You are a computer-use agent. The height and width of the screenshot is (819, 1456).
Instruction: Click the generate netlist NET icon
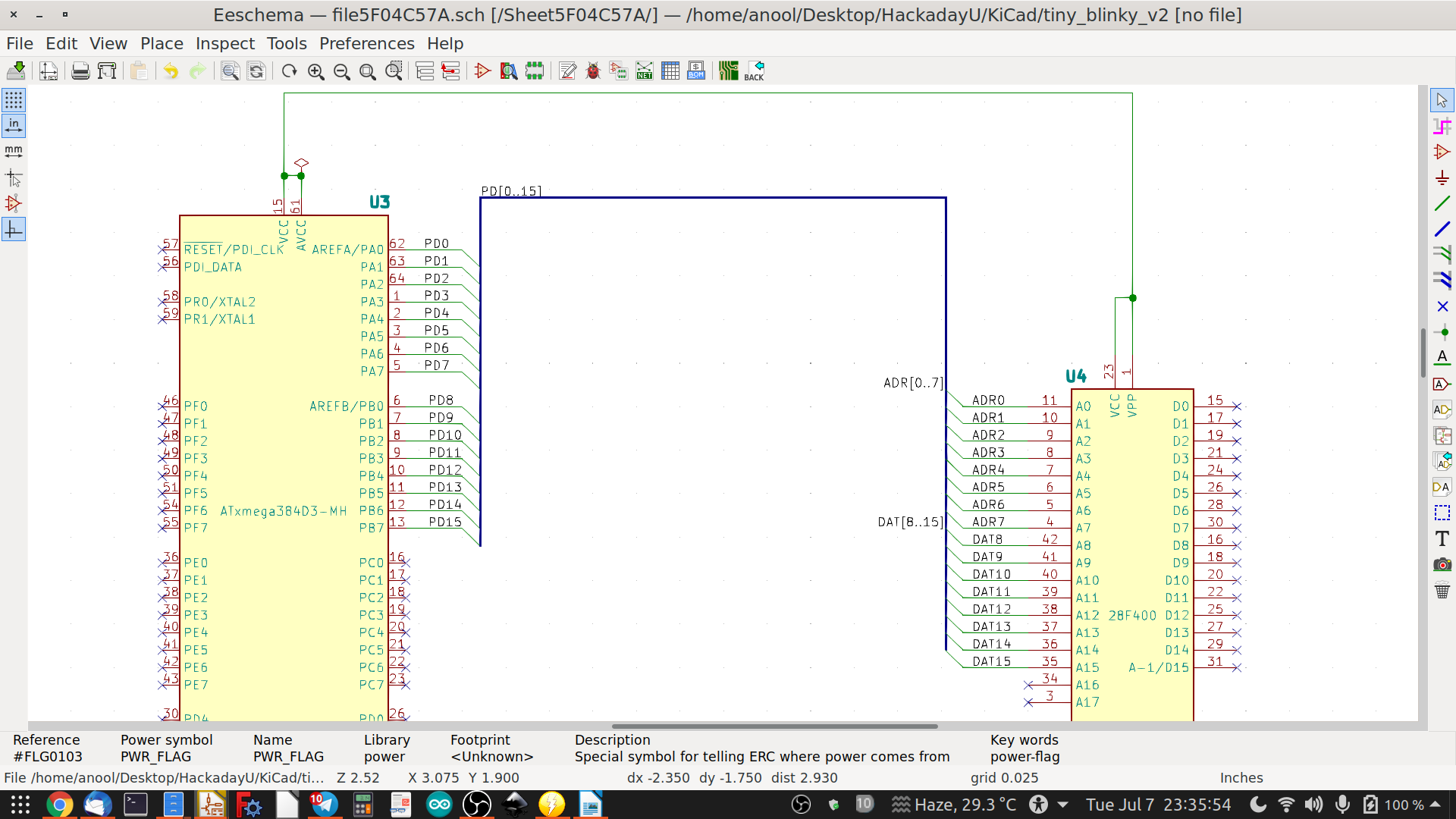point(645,71)
